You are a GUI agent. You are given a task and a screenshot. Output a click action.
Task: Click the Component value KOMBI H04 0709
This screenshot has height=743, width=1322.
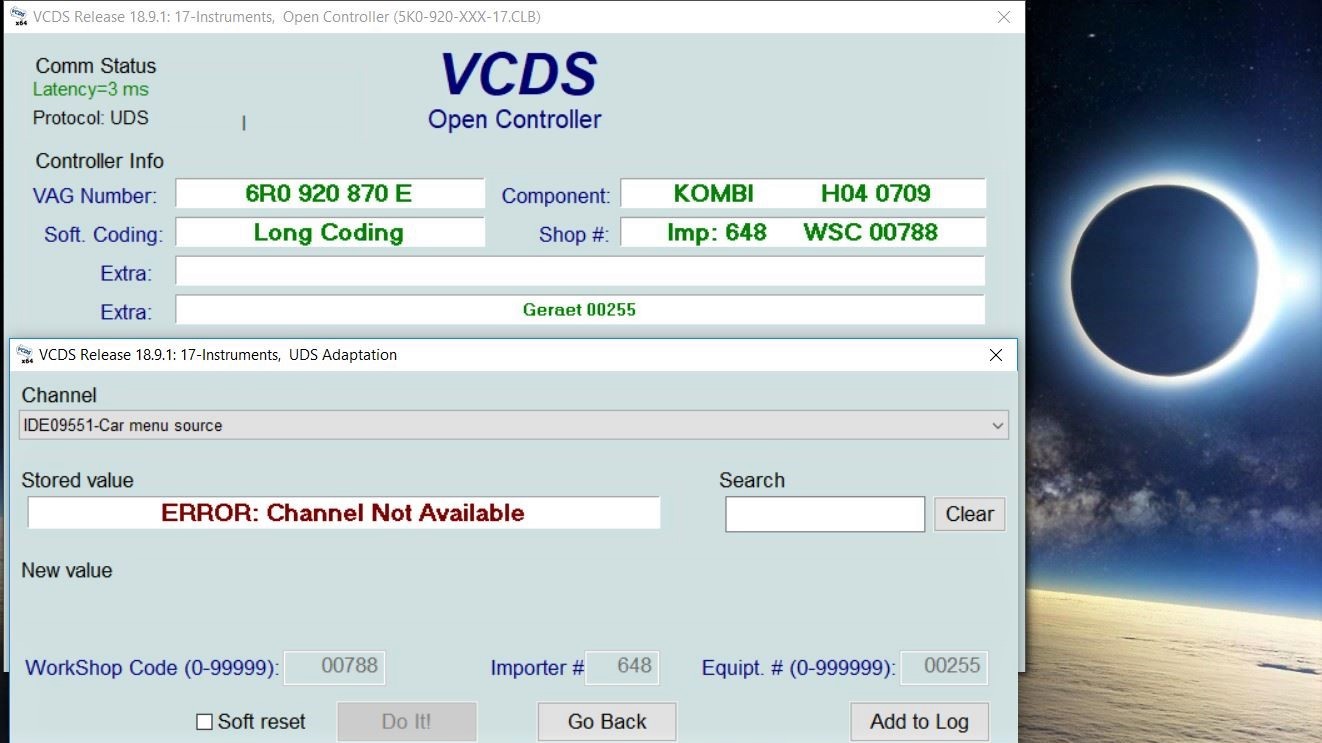pos(802,194)
